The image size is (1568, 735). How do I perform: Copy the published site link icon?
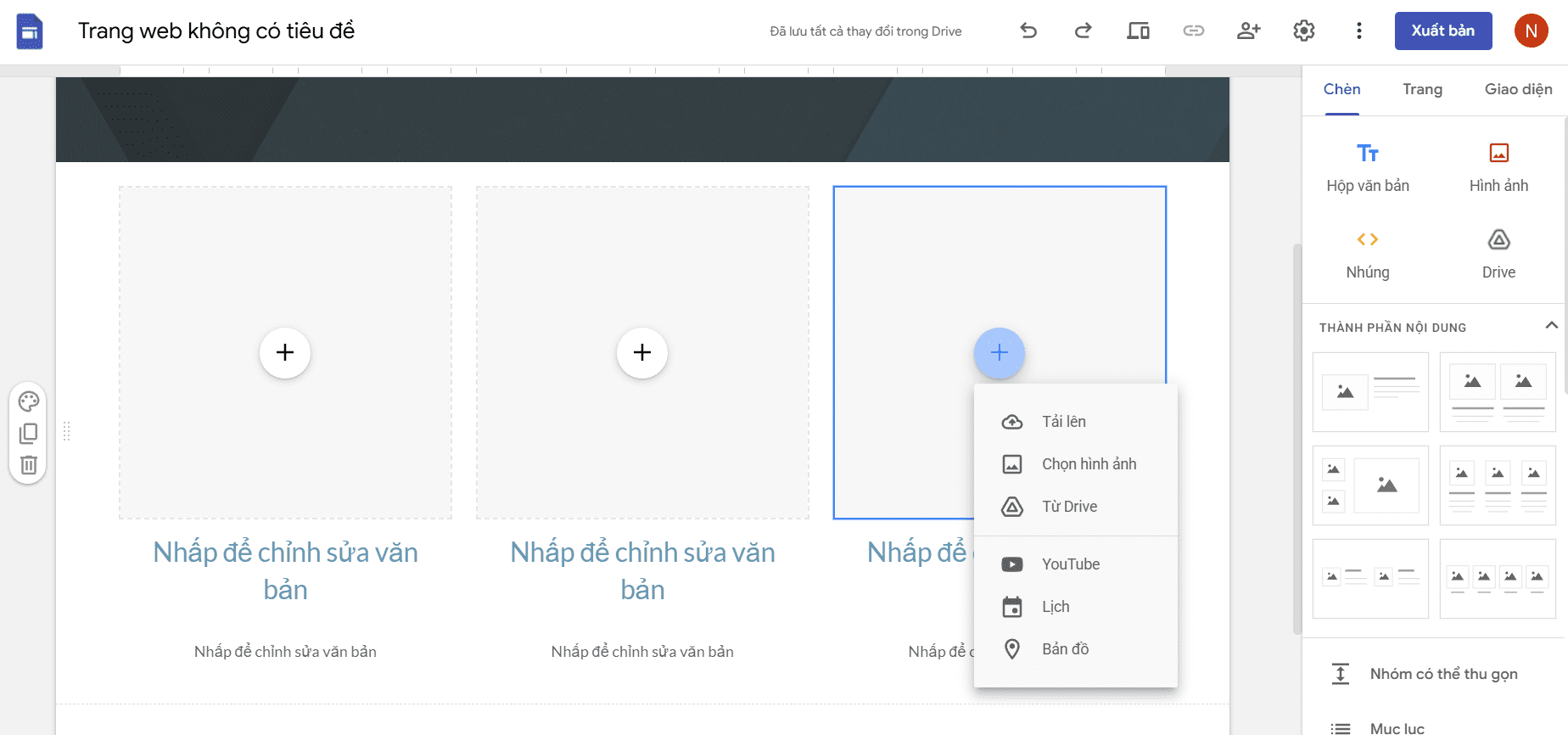point(1194,31)
